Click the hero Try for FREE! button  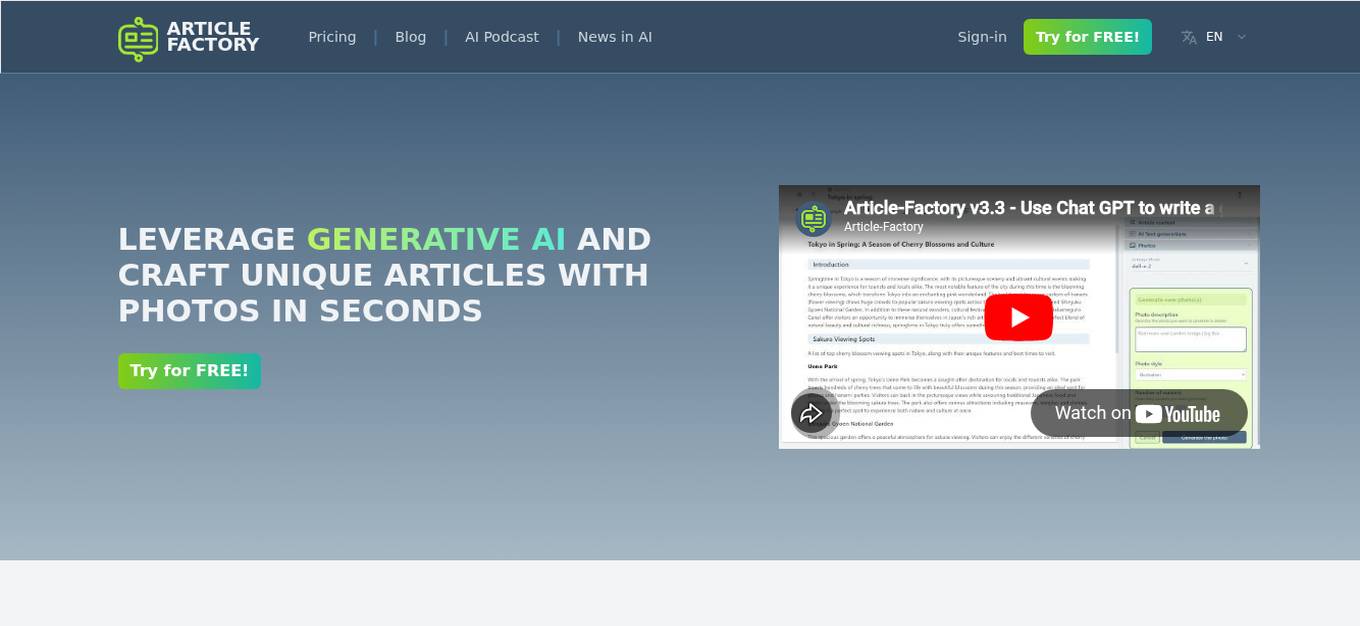click(189, 370)
